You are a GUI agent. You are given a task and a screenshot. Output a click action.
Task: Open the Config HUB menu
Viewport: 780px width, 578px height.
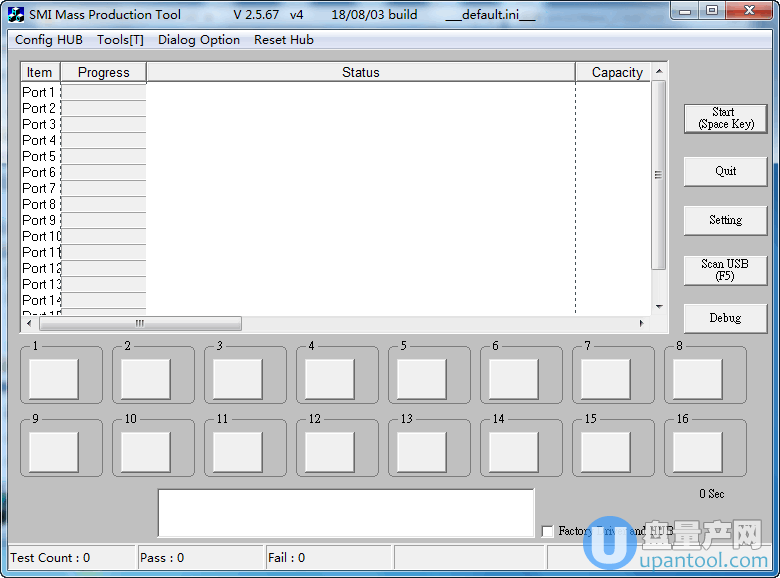pyautogui.click(x=49, y=40)
